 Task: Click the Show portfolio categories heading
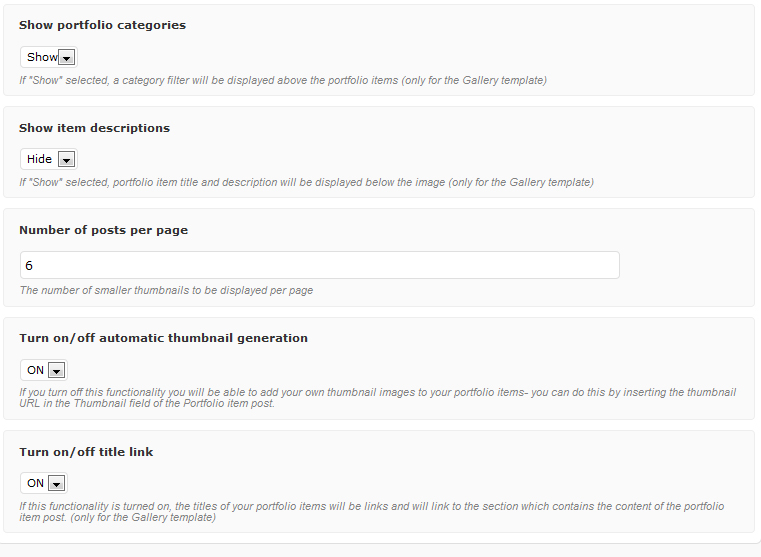tap(102, 25)
